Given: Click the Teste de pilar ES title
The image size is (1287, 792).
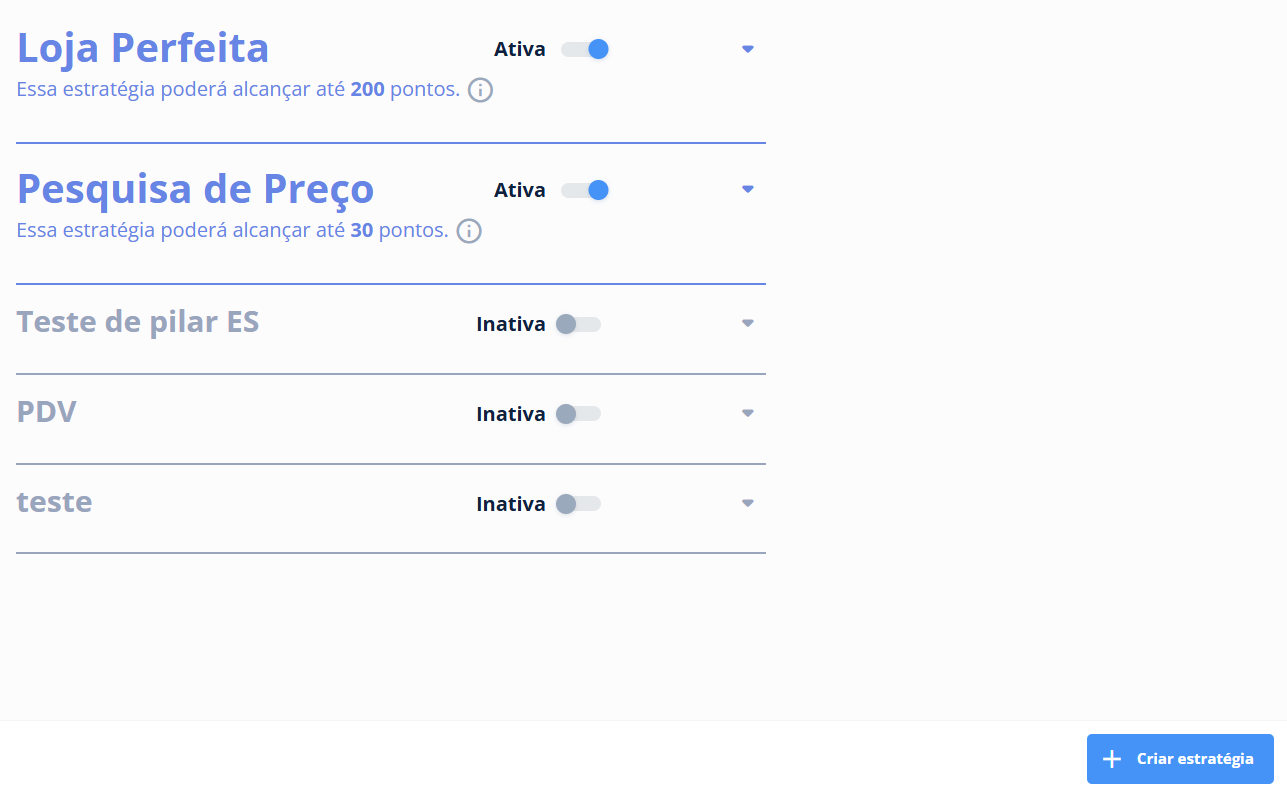Looking at the screenshot, I should click(138, 322).
